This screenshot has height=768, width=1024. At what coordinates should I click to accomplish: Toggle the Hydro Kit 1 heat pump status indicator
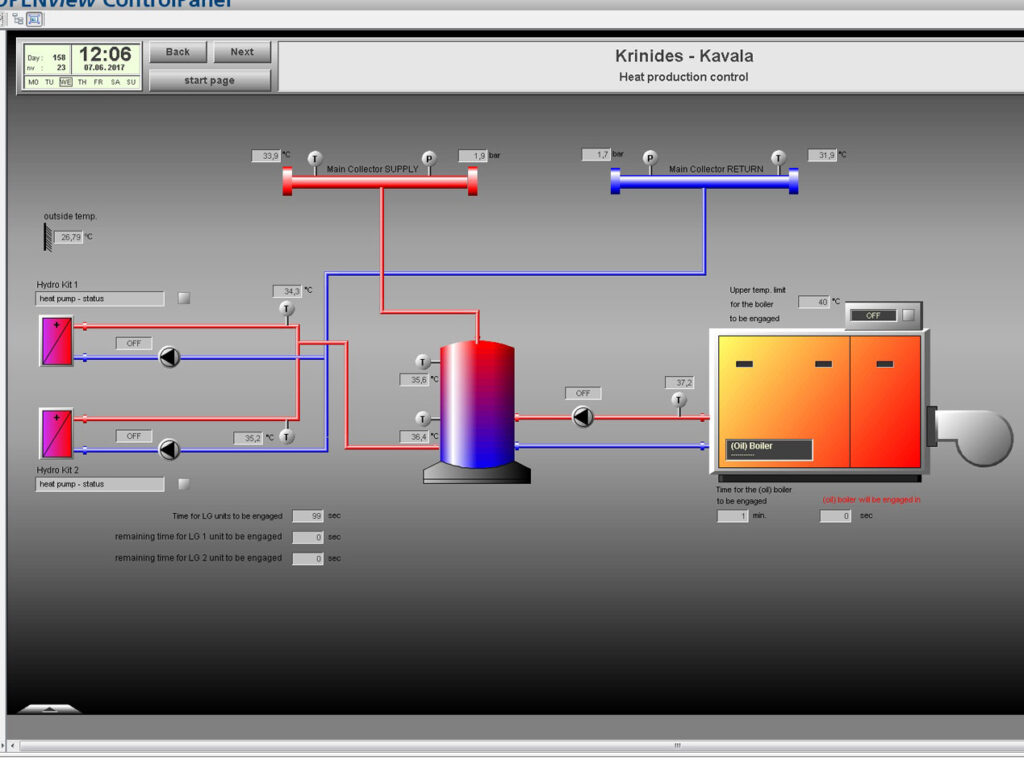point(184,298)
